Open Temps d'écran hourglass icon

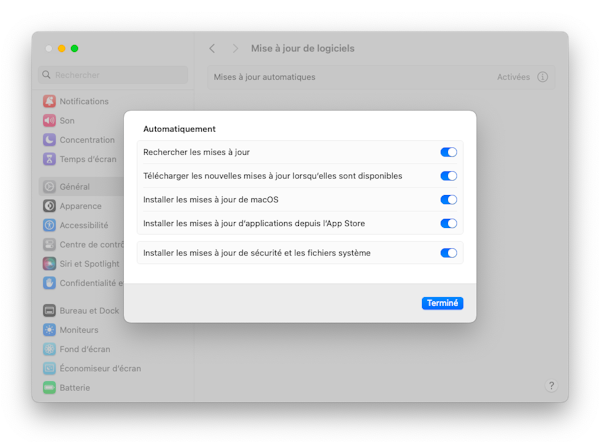click(x=49, y=159)
